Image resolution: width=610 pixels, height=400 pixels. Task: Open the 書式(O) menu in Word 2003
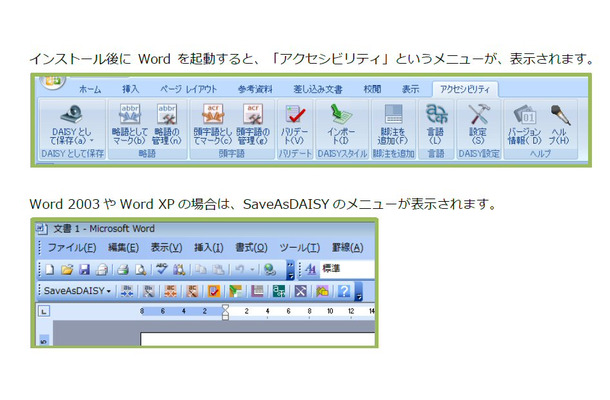click(x=251, y=247)
